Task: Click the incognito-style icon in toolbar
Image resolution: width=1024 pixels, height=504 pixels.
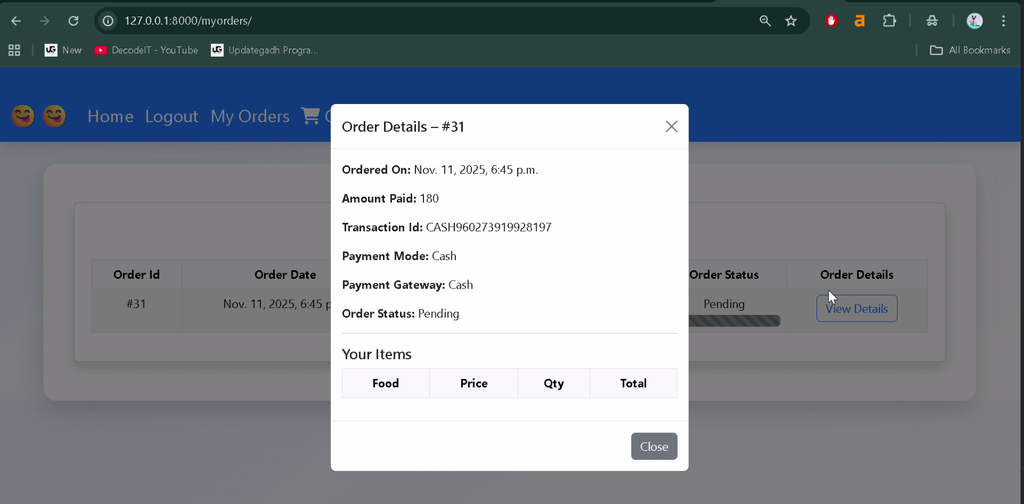Action: click(932, 21)
